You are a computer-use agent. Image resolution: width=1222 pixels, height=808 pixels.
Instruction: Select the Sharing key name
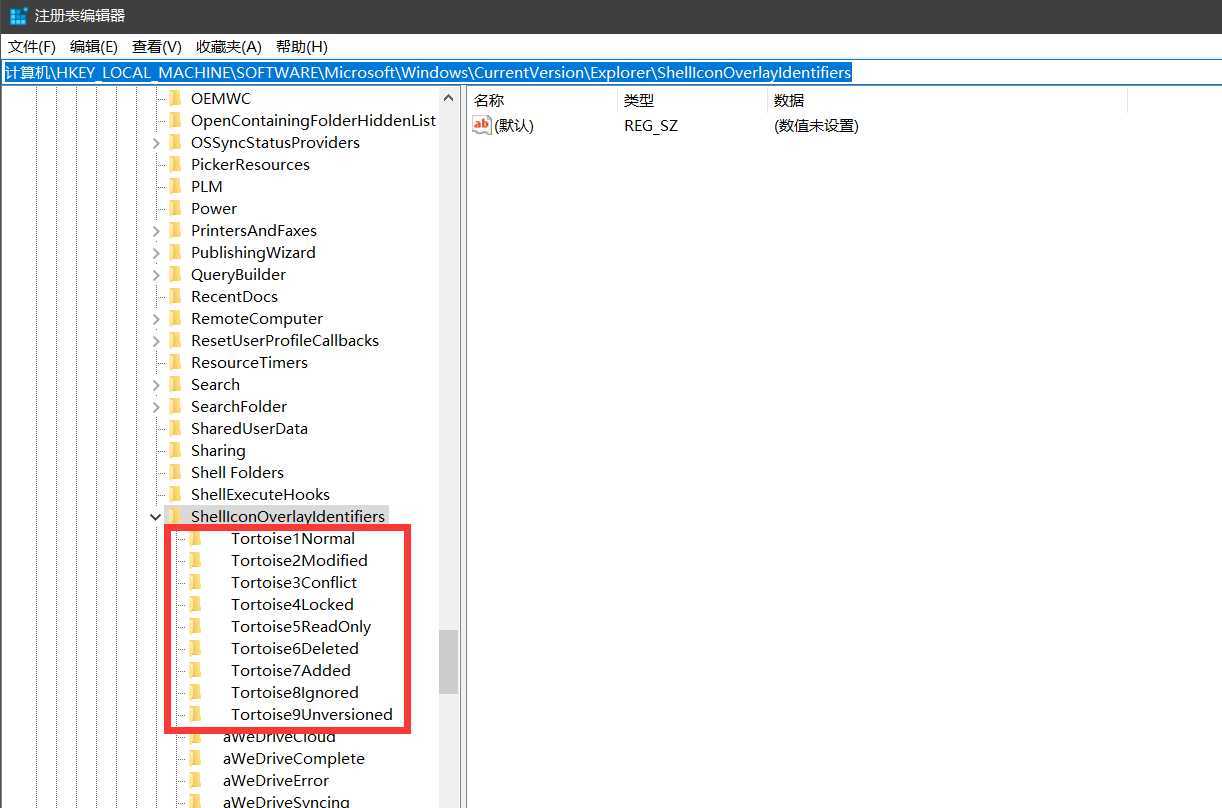click(218, 450)
